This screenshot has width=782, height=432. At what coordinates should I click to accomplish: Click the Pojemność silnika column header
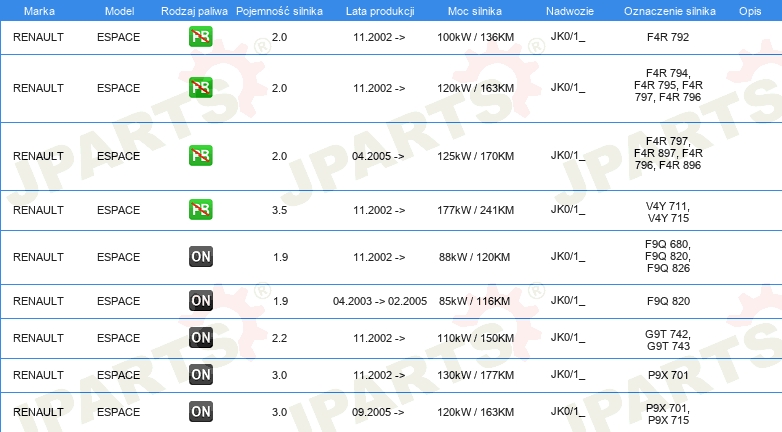(279, 11)
